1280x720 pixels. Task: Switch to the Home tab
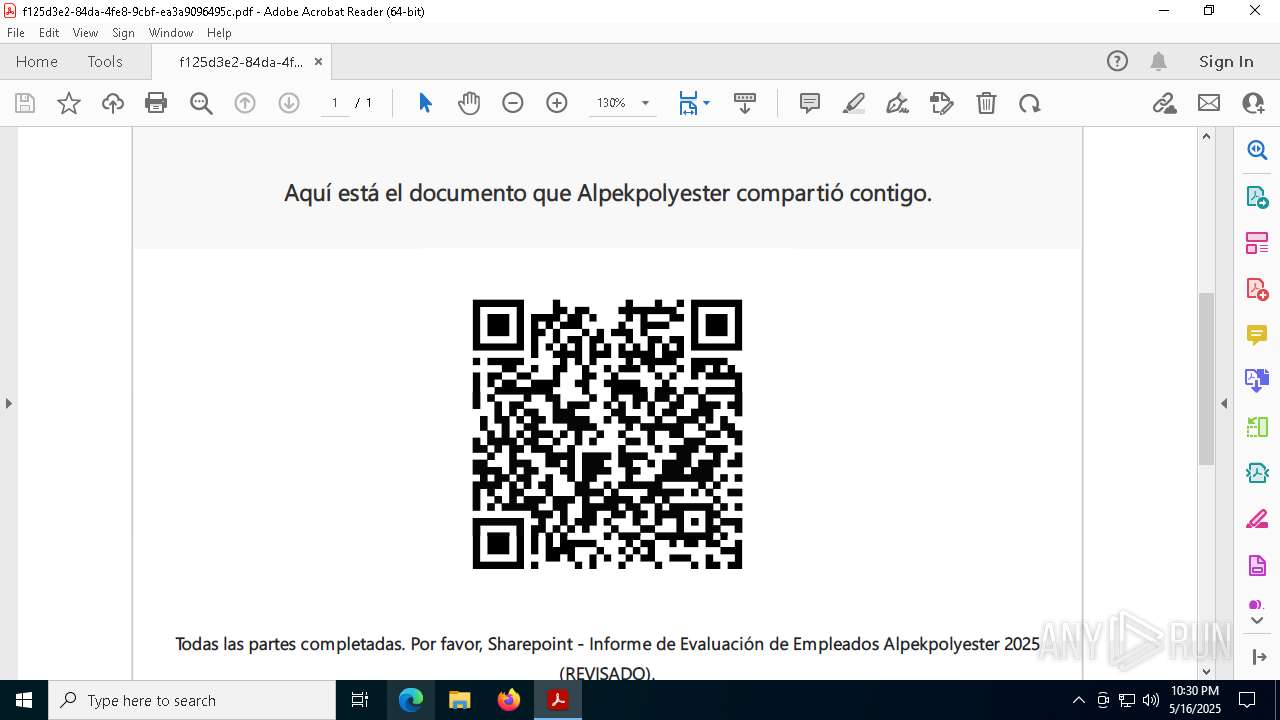click(x=37, y=61)
